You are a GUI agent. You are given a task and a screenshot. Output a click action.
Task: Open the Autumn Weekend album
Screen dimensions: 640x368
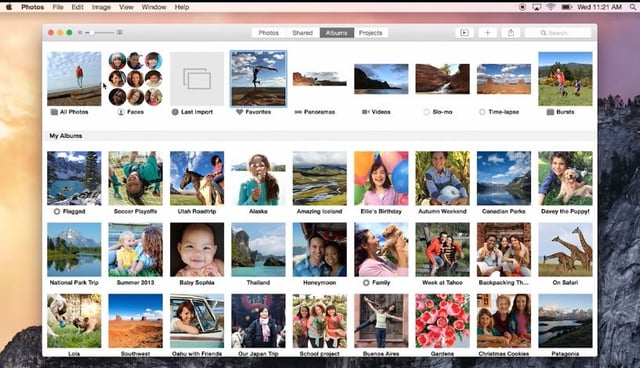442,178
